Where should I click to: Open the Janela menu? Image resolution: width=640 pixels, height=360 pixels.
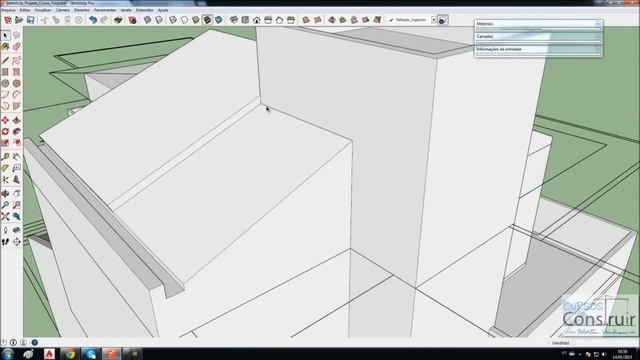[x=126, y=9]
